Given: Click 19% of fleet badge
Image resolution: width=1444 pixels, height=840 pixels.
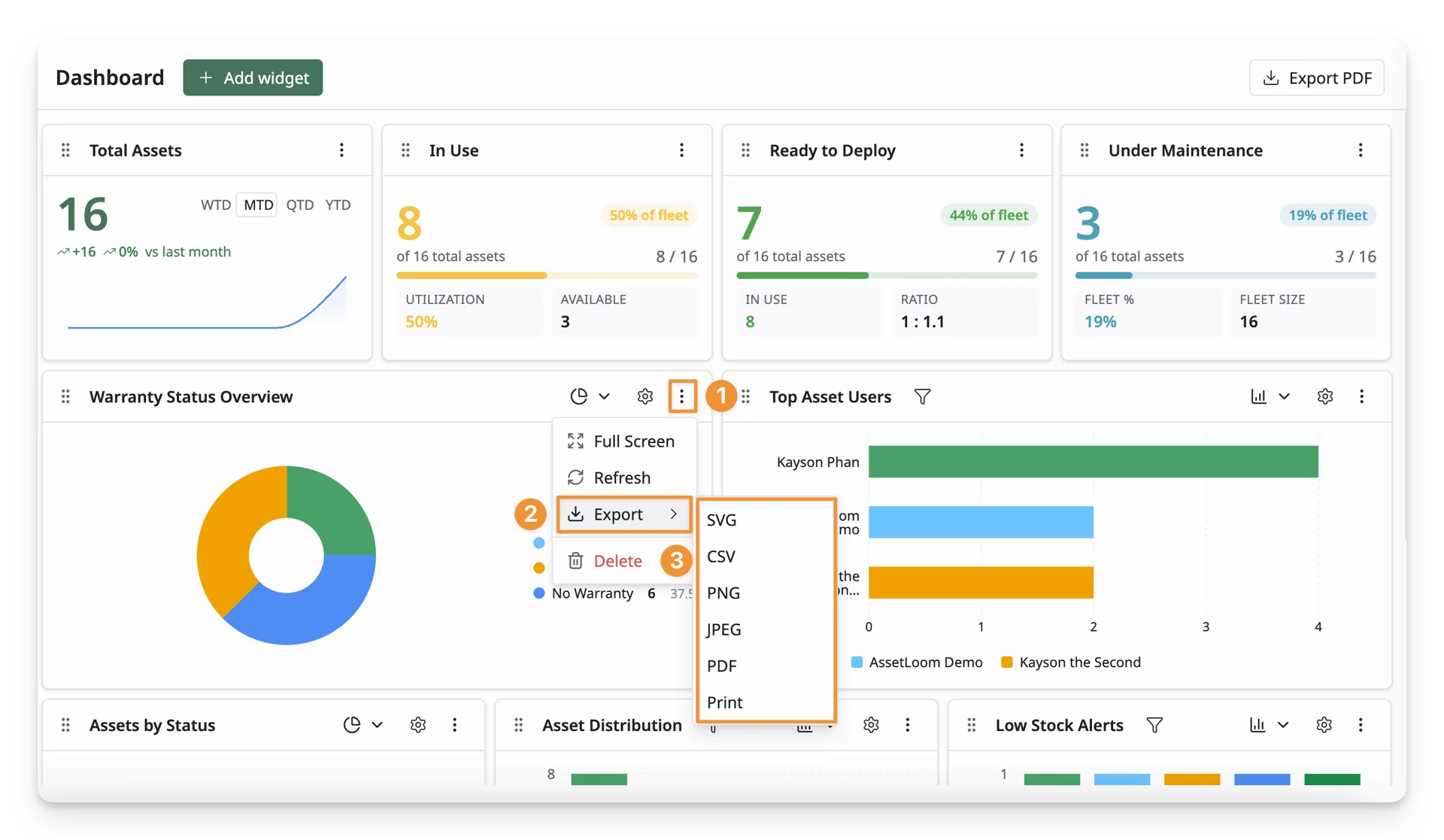Looking at the screenshot, I should [x=1327, y=215].
